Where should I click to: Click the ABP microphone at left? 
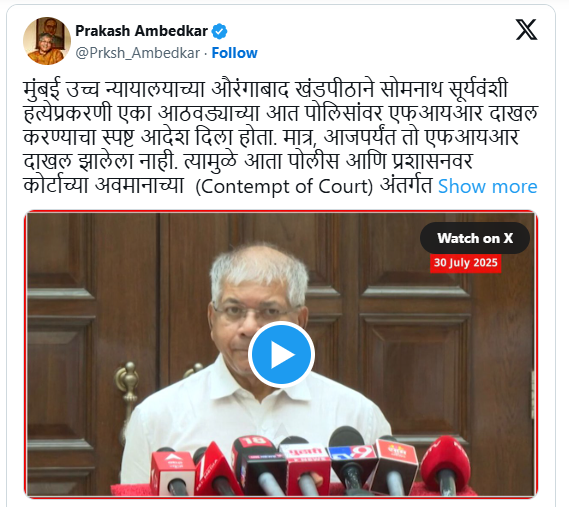point(172,471)
